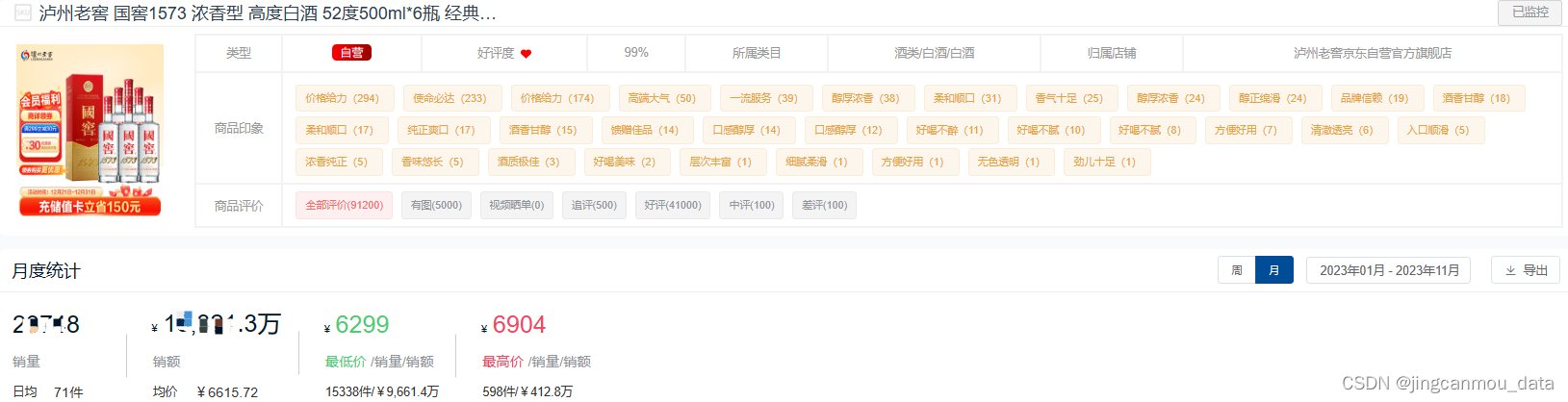Viewport: 1568px width, 402px height.
Task: Click the 最低价 6299 price figure
Action: [x=362, y=325]
